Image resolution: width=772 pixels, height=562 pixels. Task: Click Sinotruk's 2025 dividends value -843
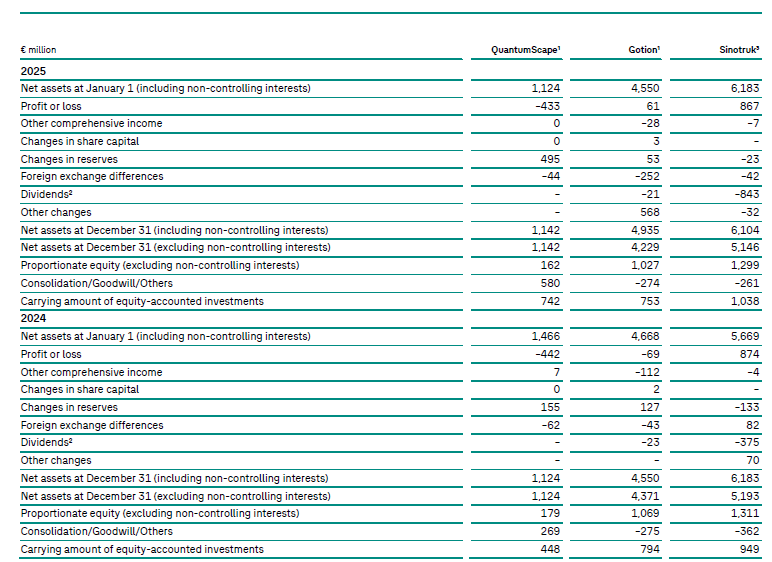(x=748, y=194)
